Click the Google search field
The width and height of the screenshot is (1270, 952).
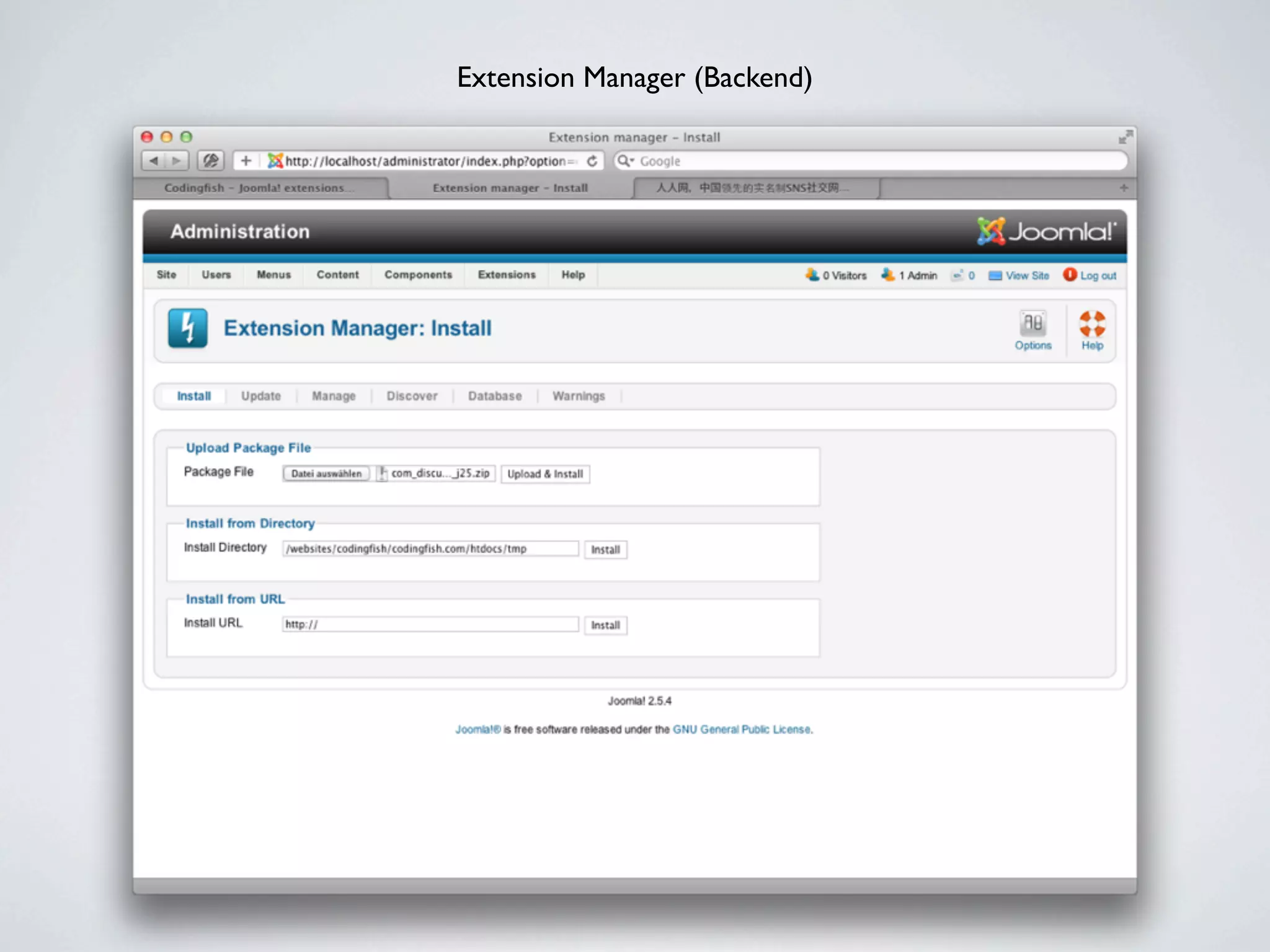click(x=871, y=161)
